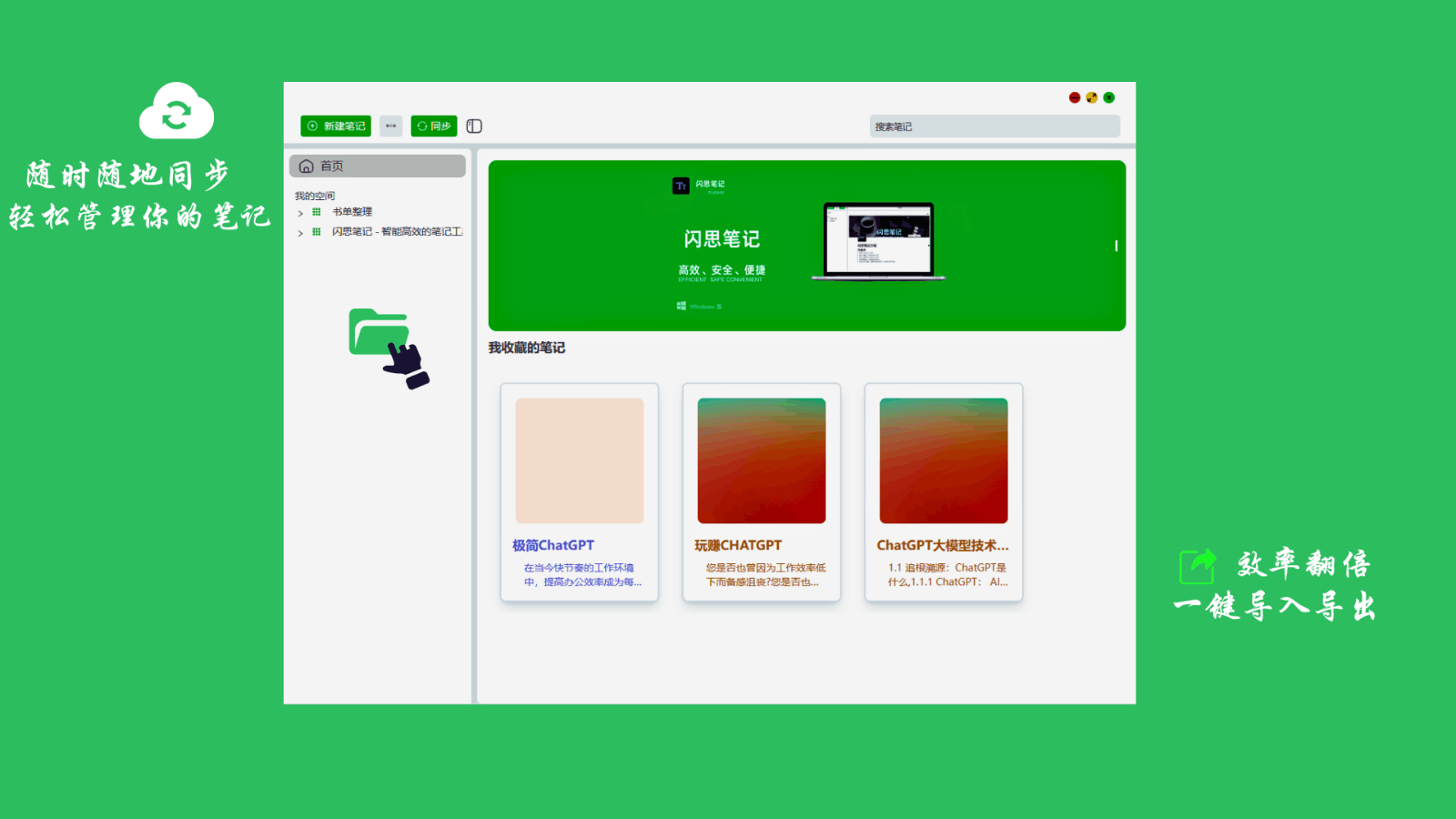Click the Windows logo in banner
Viewport: 1456px width, 819px height.
(681, 306)
